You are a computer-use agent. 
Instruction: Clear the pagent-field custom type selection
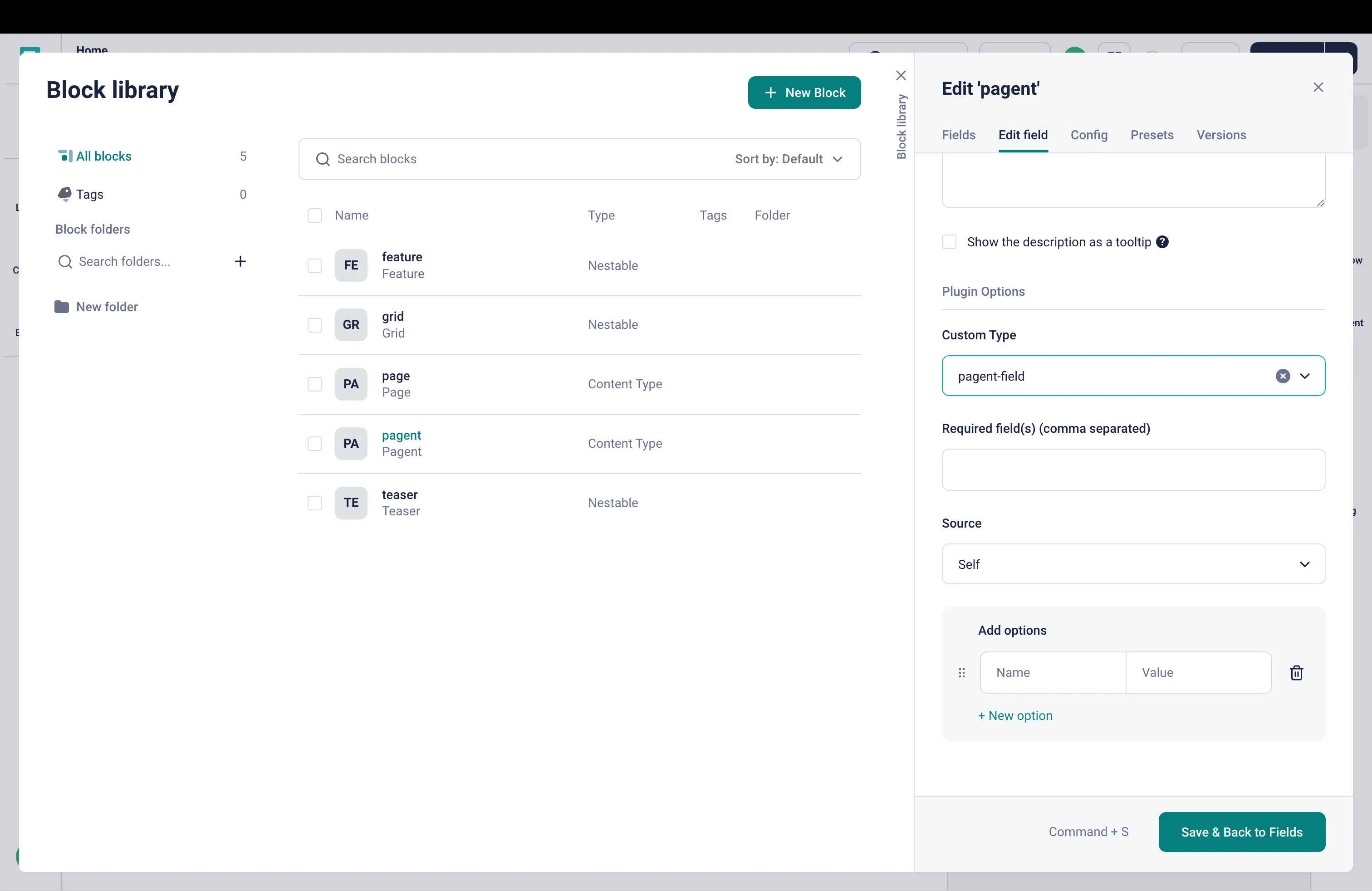tap(1282, 377)
